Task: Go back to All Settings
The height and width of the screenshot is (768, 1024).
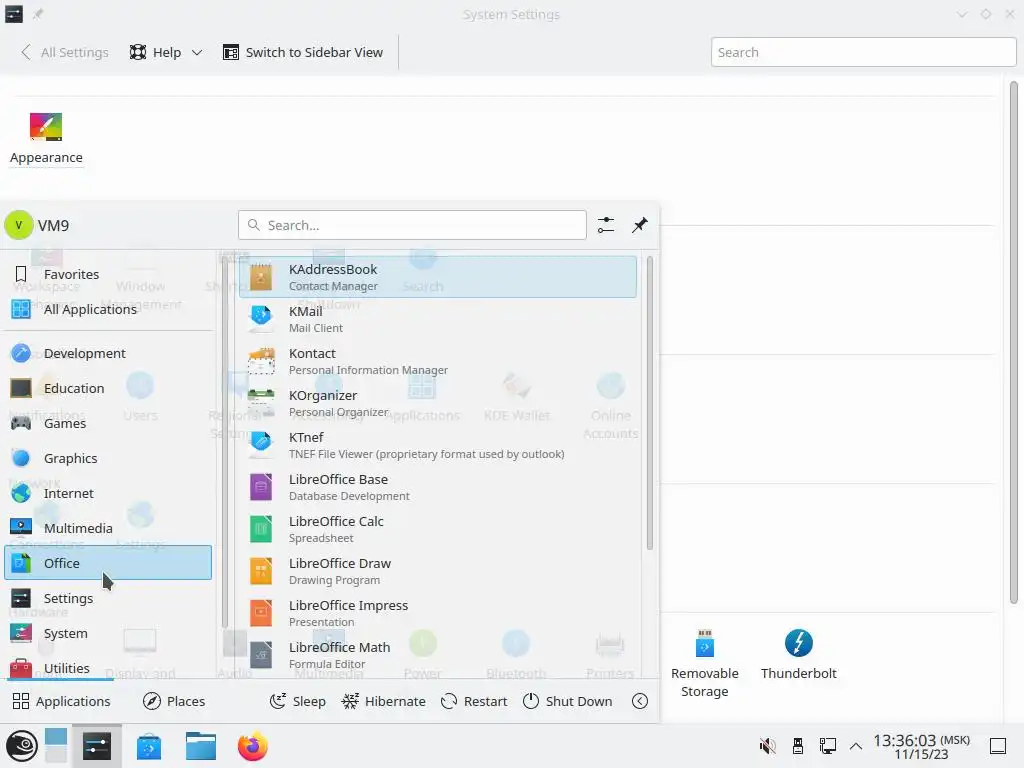Action: click(65, 52)
